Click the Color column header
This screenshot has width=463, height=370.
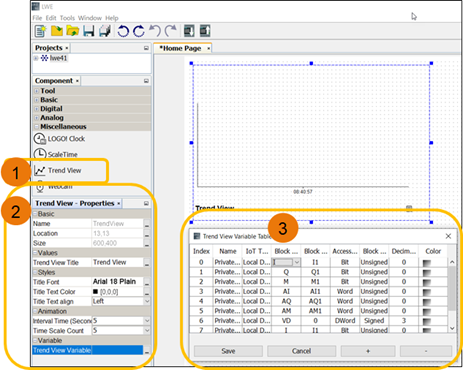433,251
